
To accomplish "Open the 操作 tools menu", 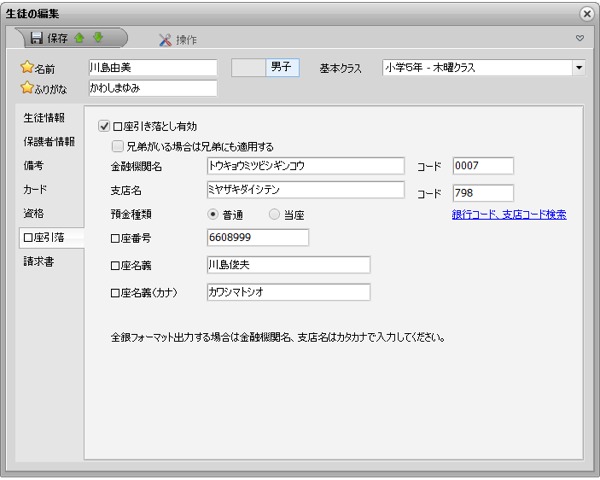I will (x=178, y=40).
